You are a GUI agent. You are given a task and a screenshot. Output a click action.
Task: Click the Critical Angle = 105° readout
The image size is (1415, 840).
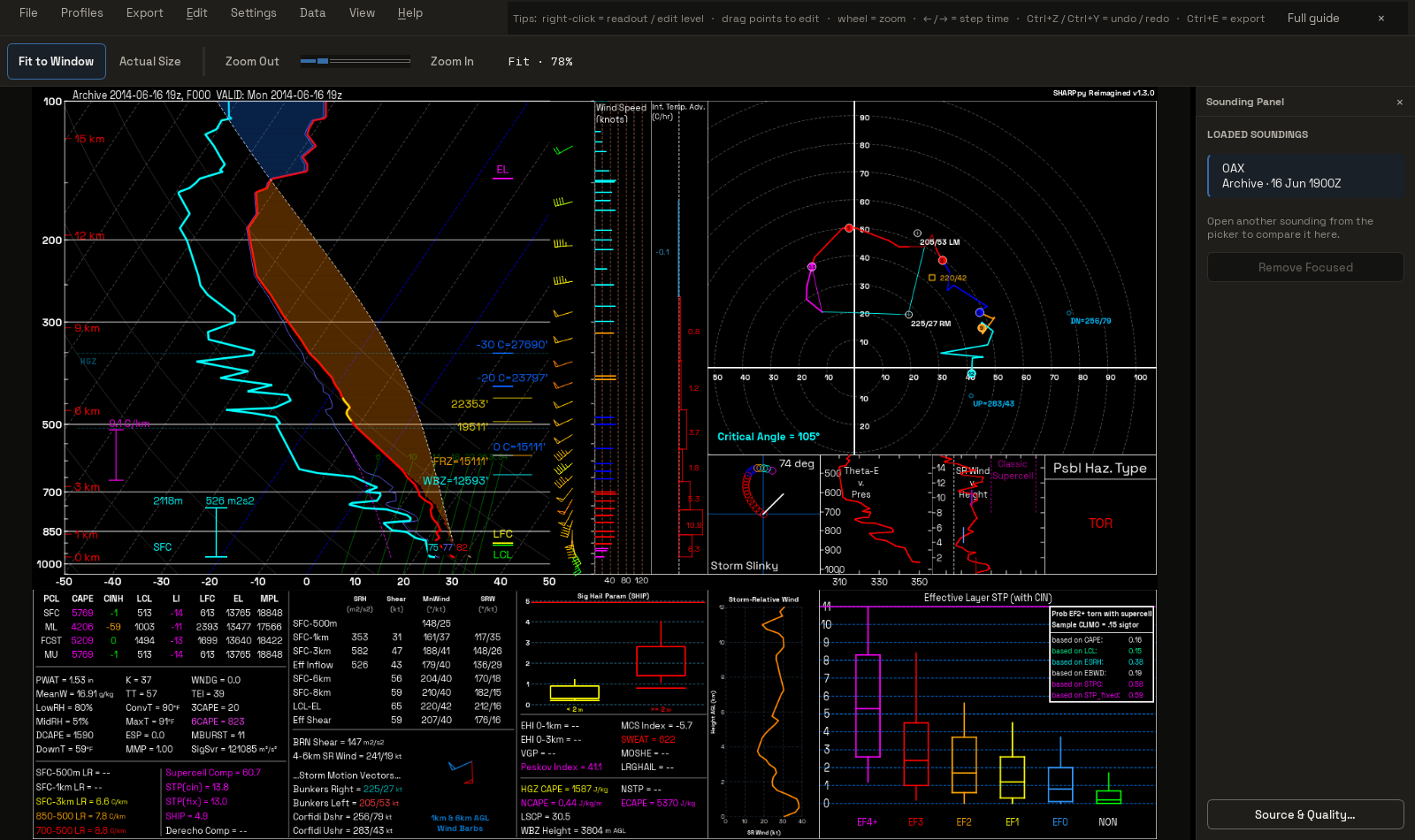coord(768,437)
